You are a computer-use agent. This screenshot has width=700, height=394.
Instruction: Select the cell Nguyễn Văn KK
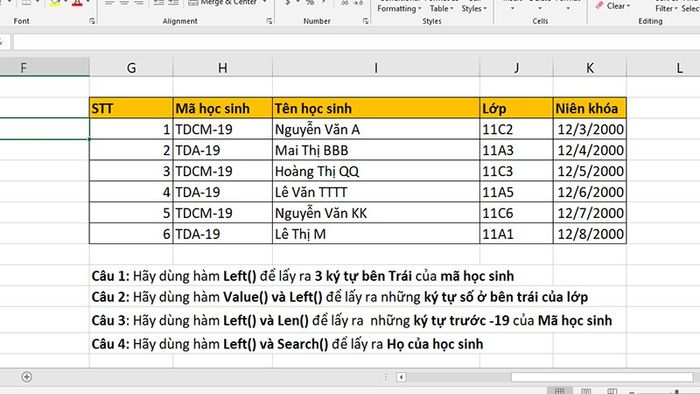pos(376,213)
